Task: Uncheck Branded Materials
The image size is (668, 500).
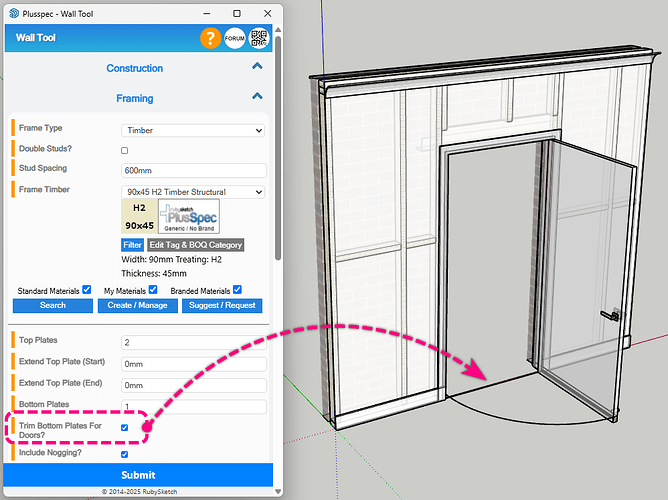Action: pos(237,290)
